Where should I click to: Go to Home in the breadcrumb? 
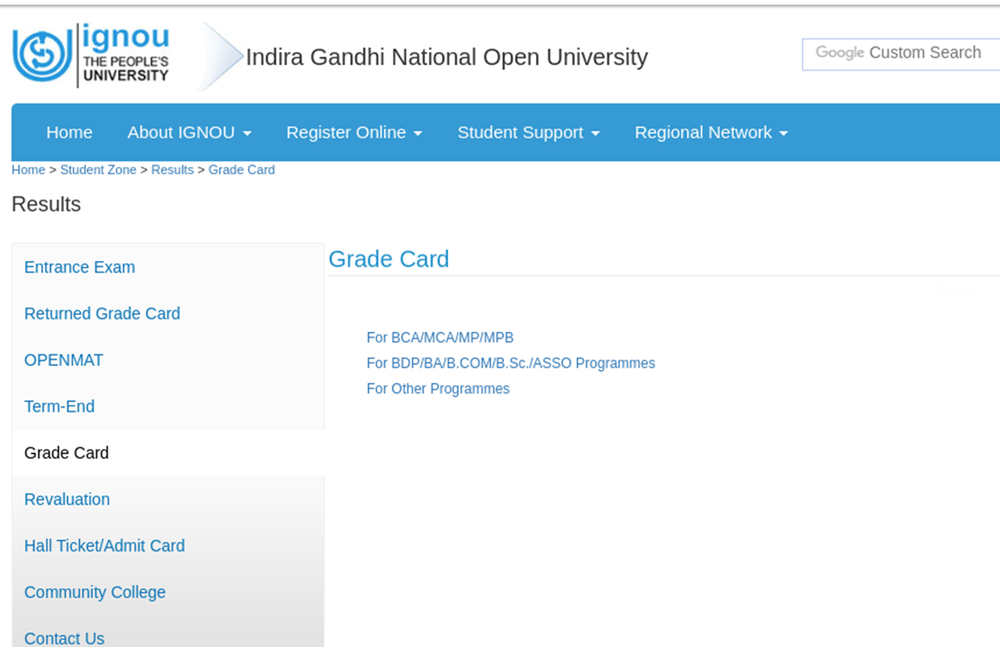click(28, 170)
